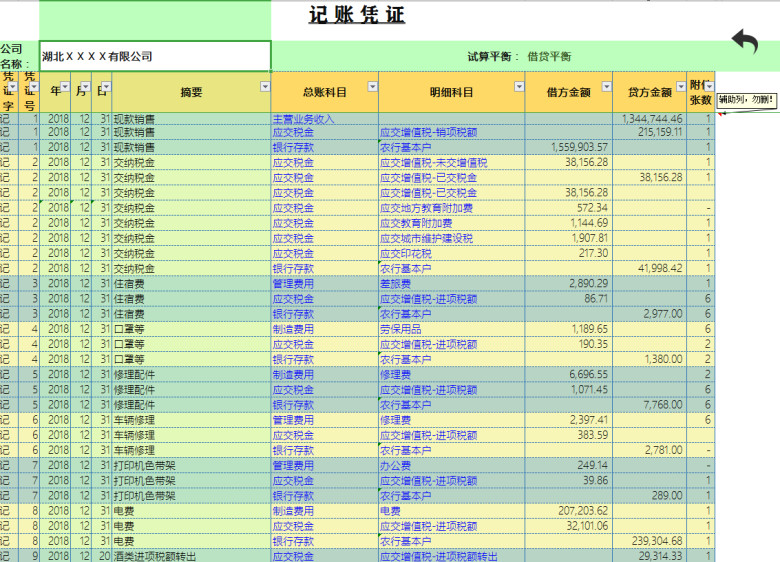780x562 pixels.
Task: Open the 应交地方教育附加费 detail link
Action: click(426, 208)
